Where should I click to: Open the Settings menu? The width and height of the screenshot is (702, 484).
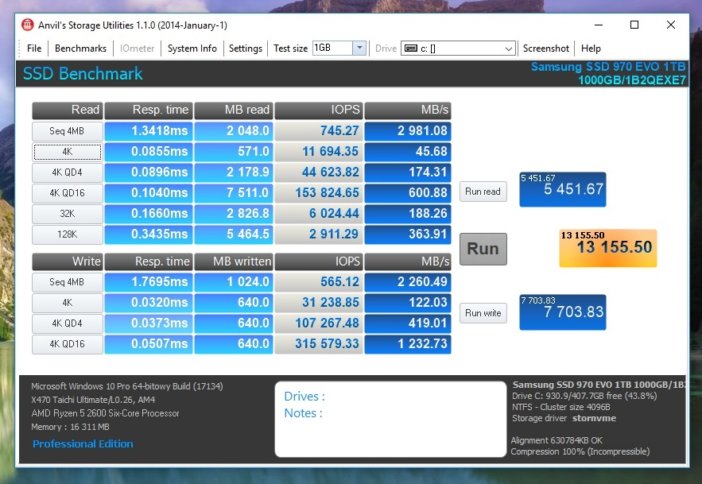tap(245, 48)
